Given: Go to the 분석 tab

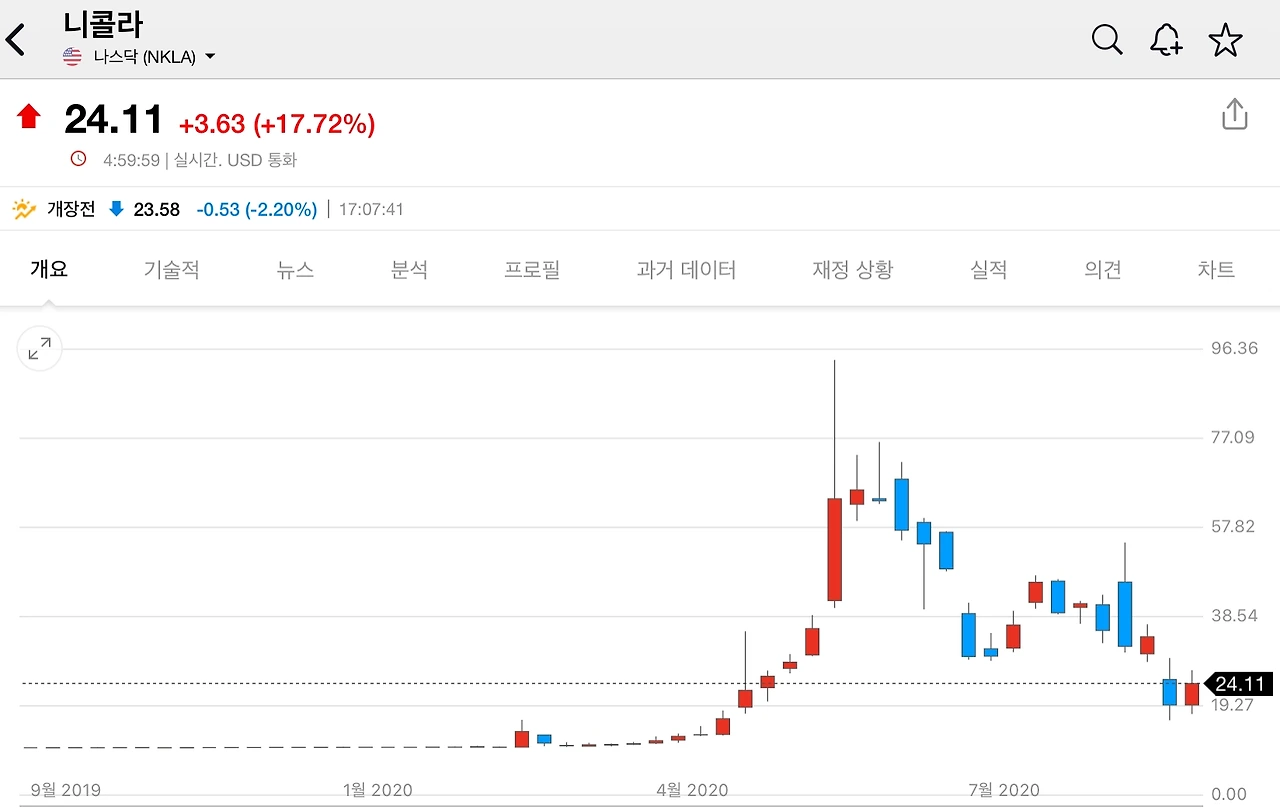Looking at the screenshot, I should click(409, 269).
